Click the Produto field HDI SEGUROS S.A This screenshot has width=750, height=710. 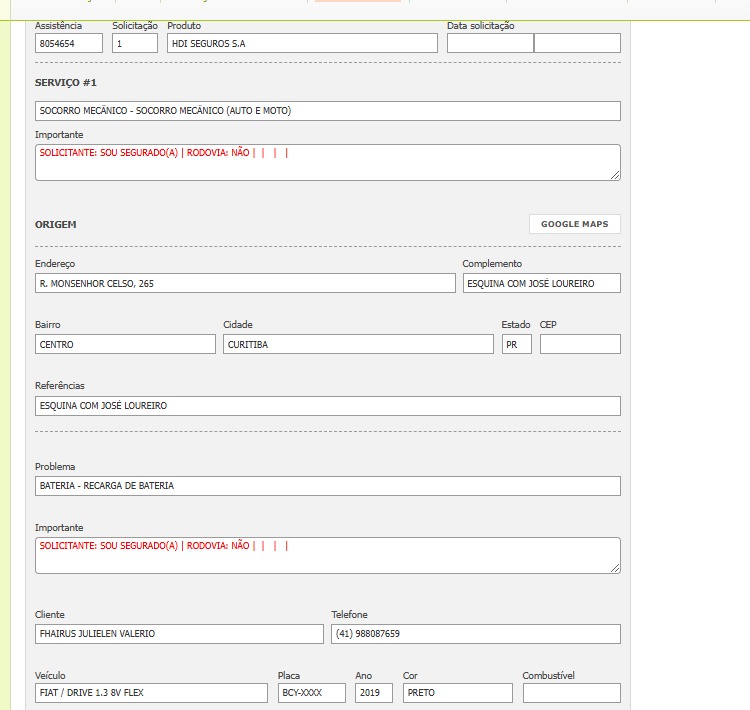pyautogui.click(x=302, y=43)
